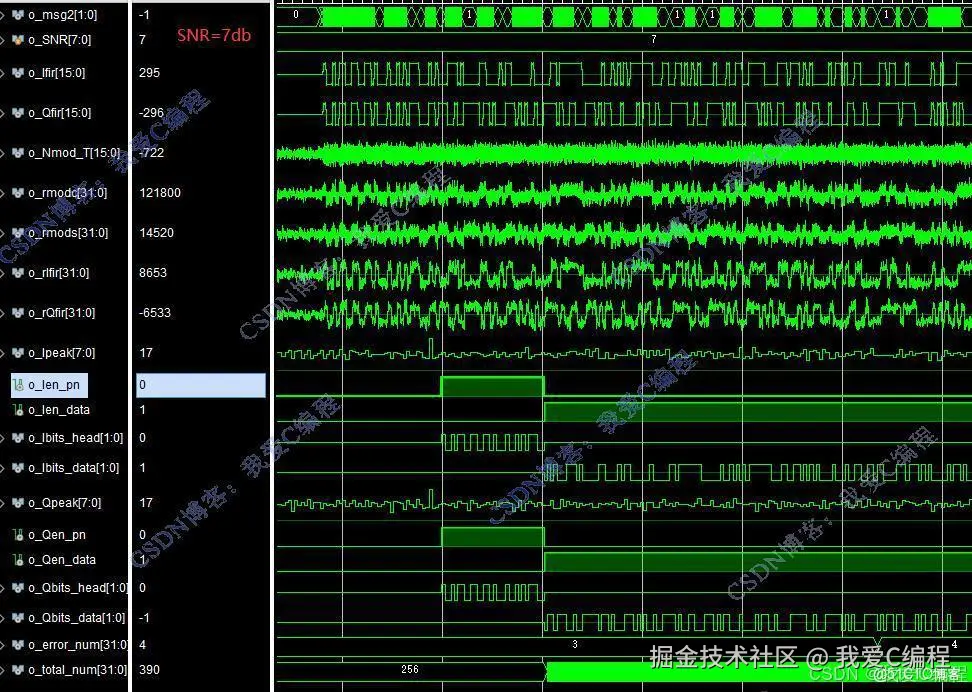Select the o_Qen_pn signal name
The height and width of the screenshot is (692, 972).
57,535
